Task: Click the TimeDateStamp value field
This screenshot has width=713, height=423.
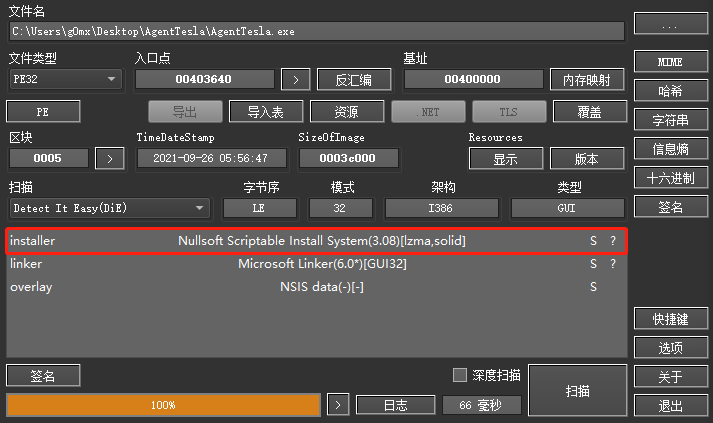Action: [x=211, y=158]
